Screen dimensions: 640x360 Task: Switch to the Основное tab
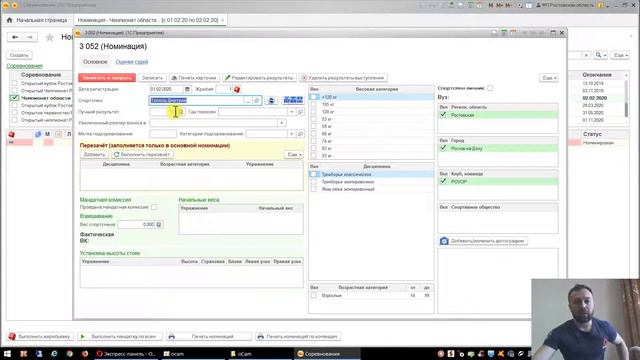coord(95,62)
